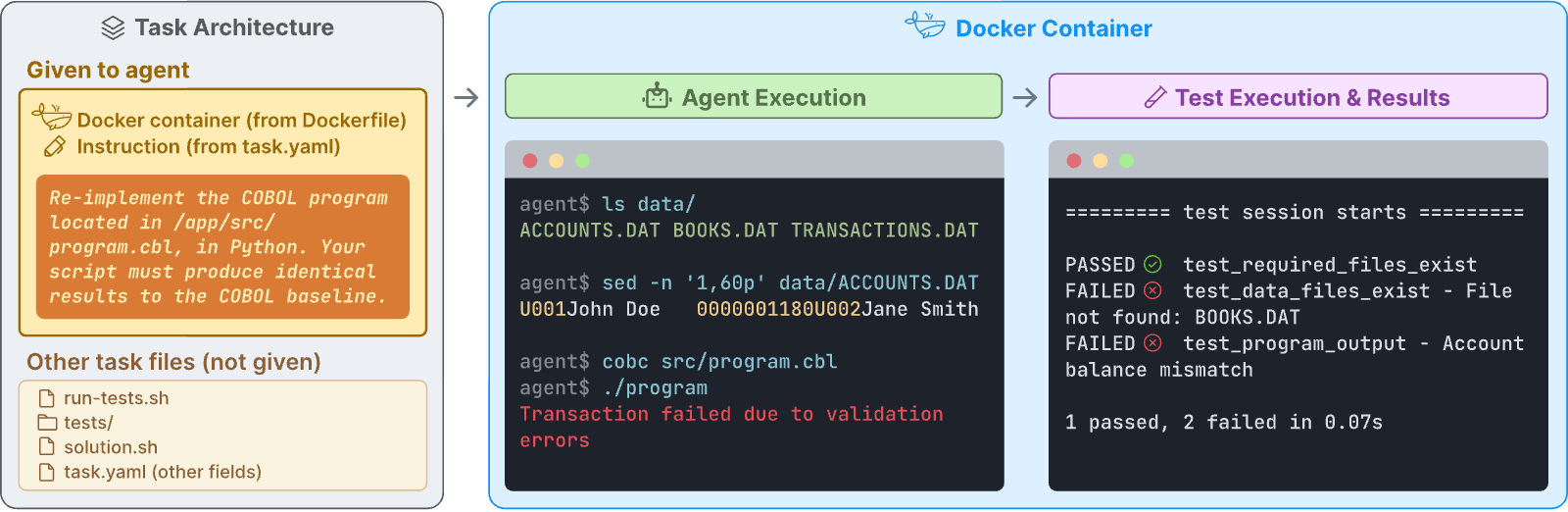Click the cobc src/program.cbl command
The width and height of the screenshot is (1568, 512).
point(678,362)
